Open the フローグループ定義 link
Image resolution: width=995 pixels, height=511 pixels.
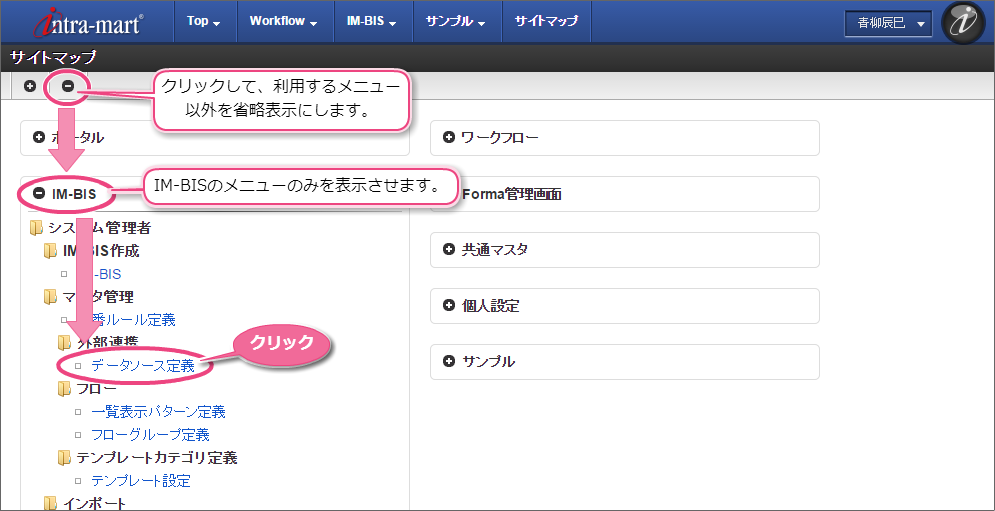pos(150,435)
